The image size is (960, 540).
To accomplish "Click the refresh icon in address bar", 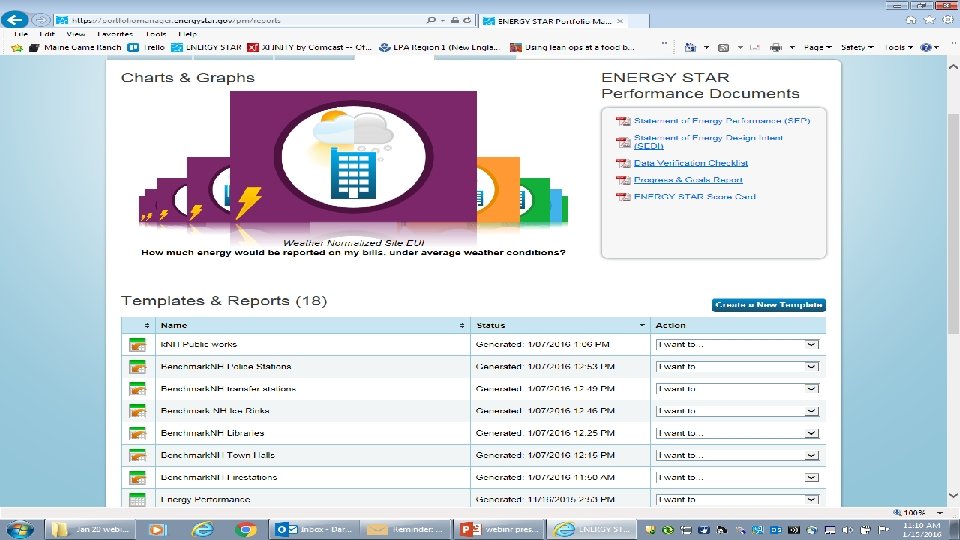I will [467, 20].
